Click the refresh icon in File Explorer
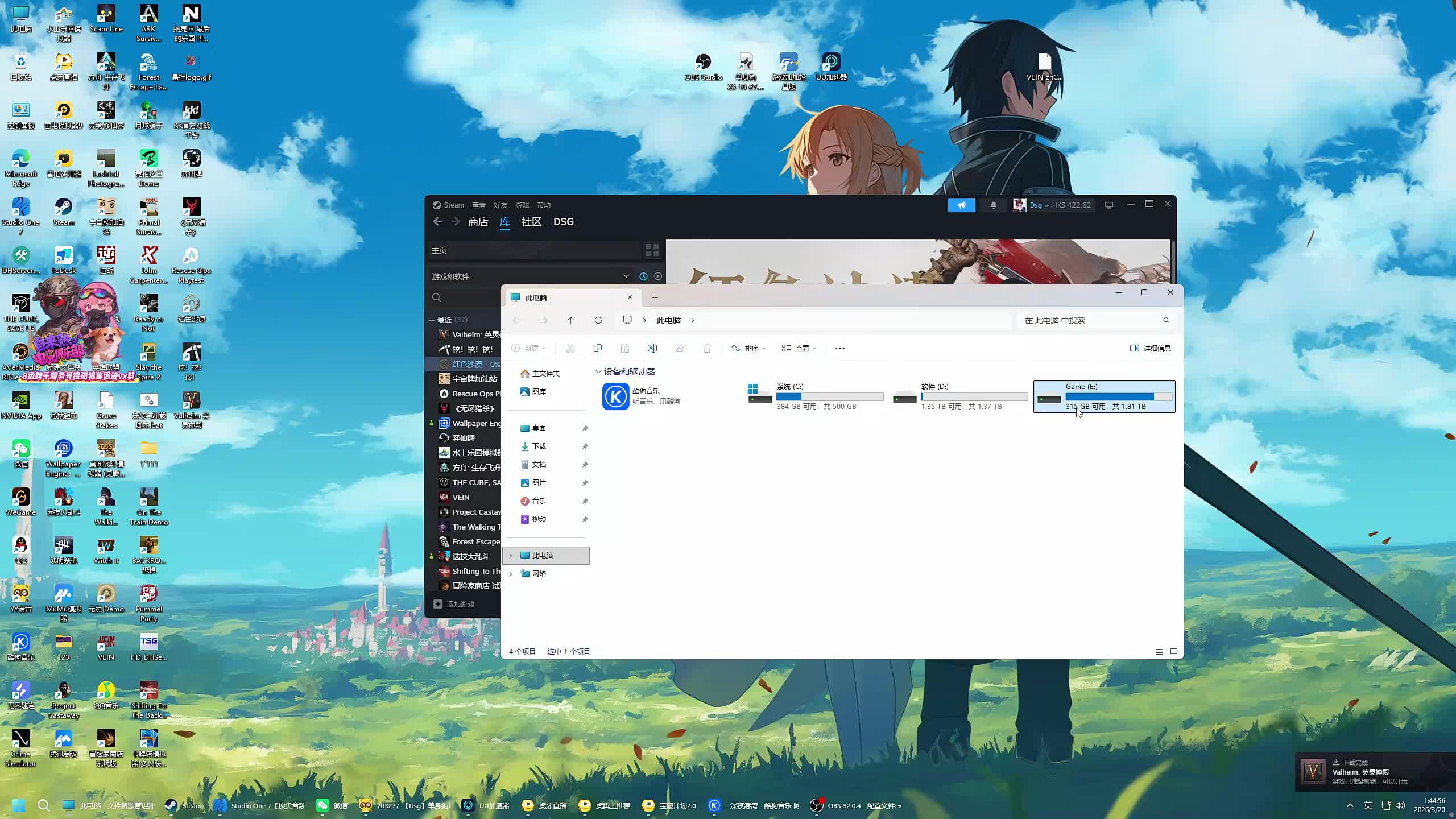 click(598, 320)
